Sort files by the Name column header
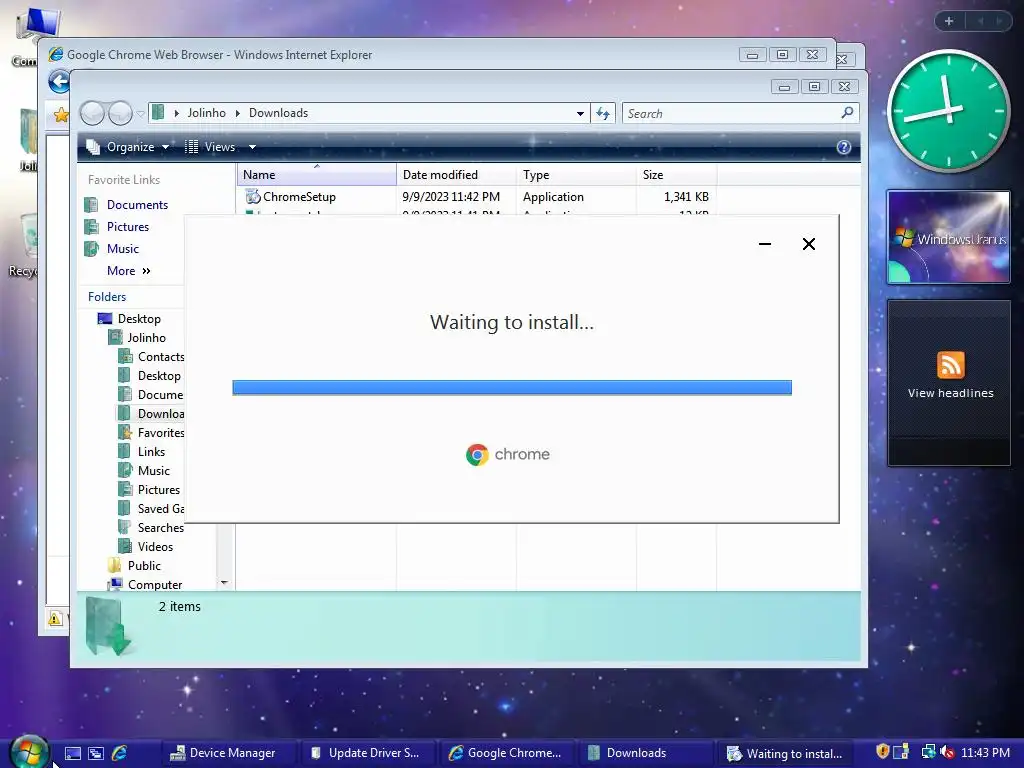 pyautogui.click(x=317, y=174)
